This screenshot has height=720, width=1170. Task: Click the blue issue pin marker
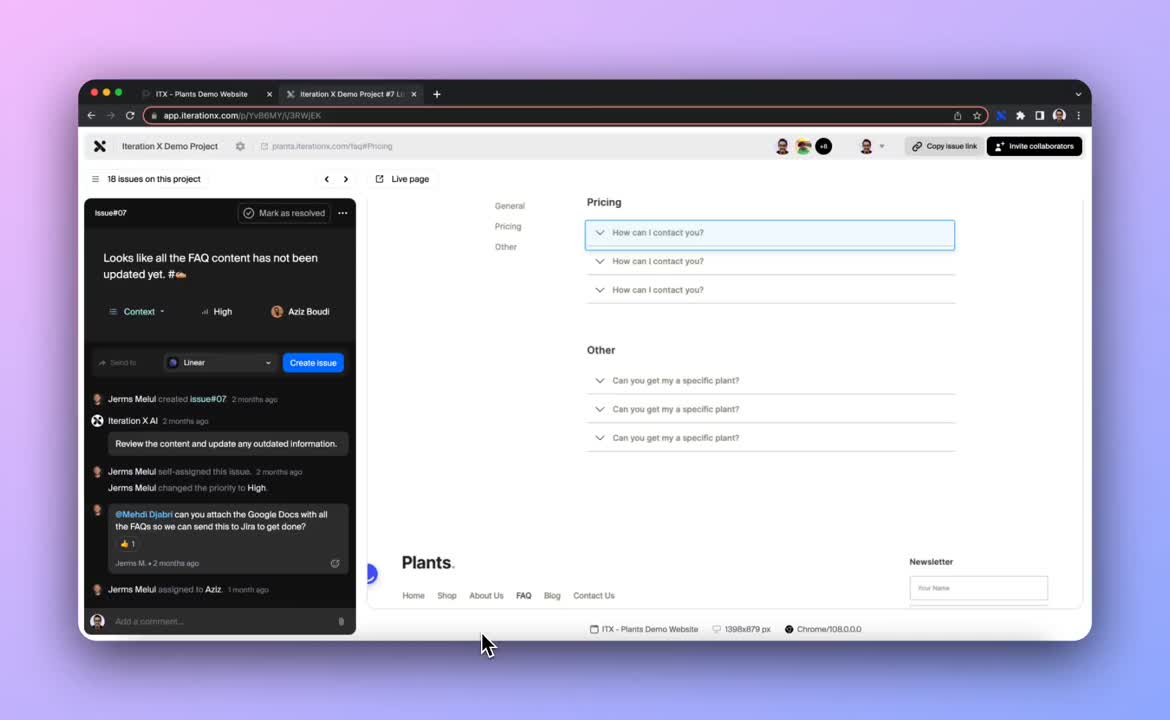372,573
